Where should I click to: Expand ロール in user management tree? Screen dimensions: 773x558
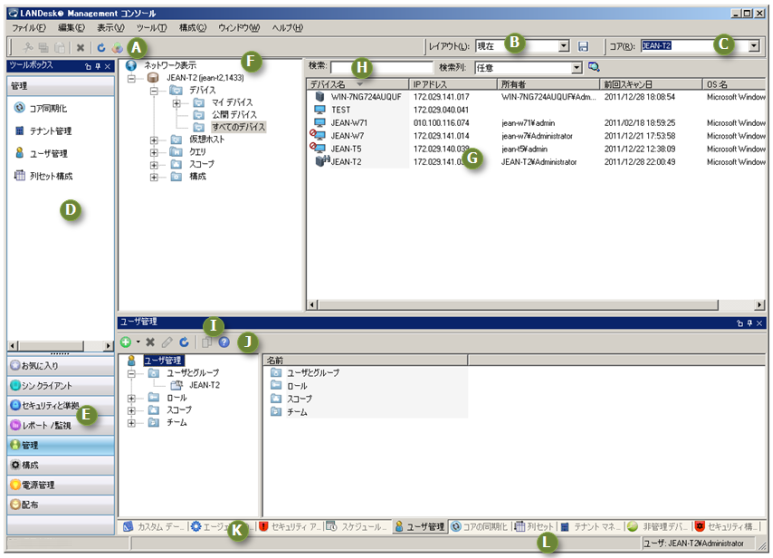click(x=132, y=398)
